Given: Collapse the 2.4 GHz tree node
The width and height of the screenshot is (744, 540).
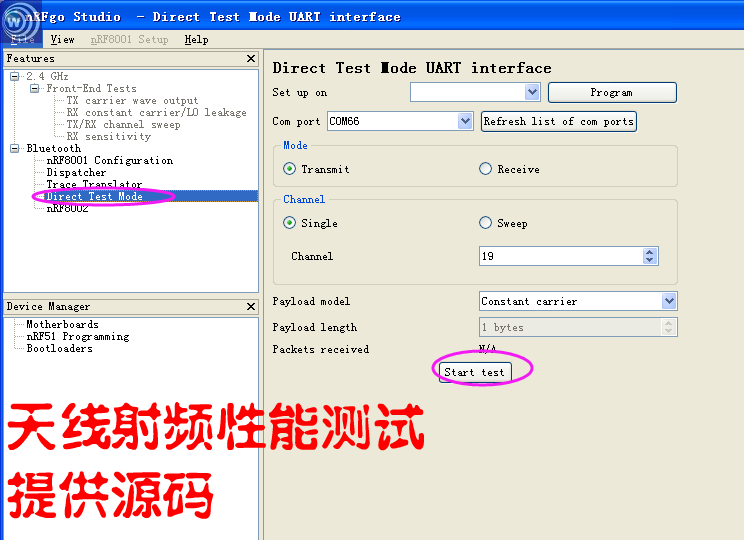Looking at the screenshot, I should point(15,76).
